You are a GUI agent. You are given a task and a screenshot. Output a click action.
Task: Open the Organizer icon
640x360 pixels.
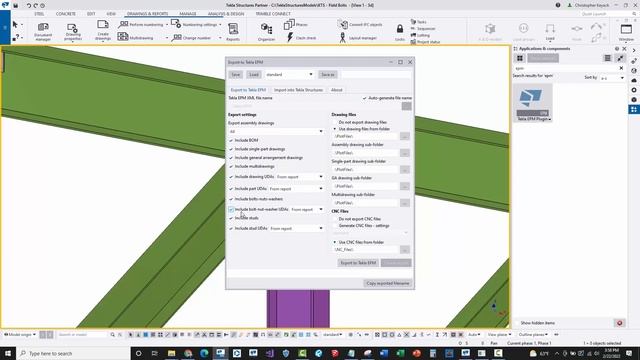coord(267,29)
